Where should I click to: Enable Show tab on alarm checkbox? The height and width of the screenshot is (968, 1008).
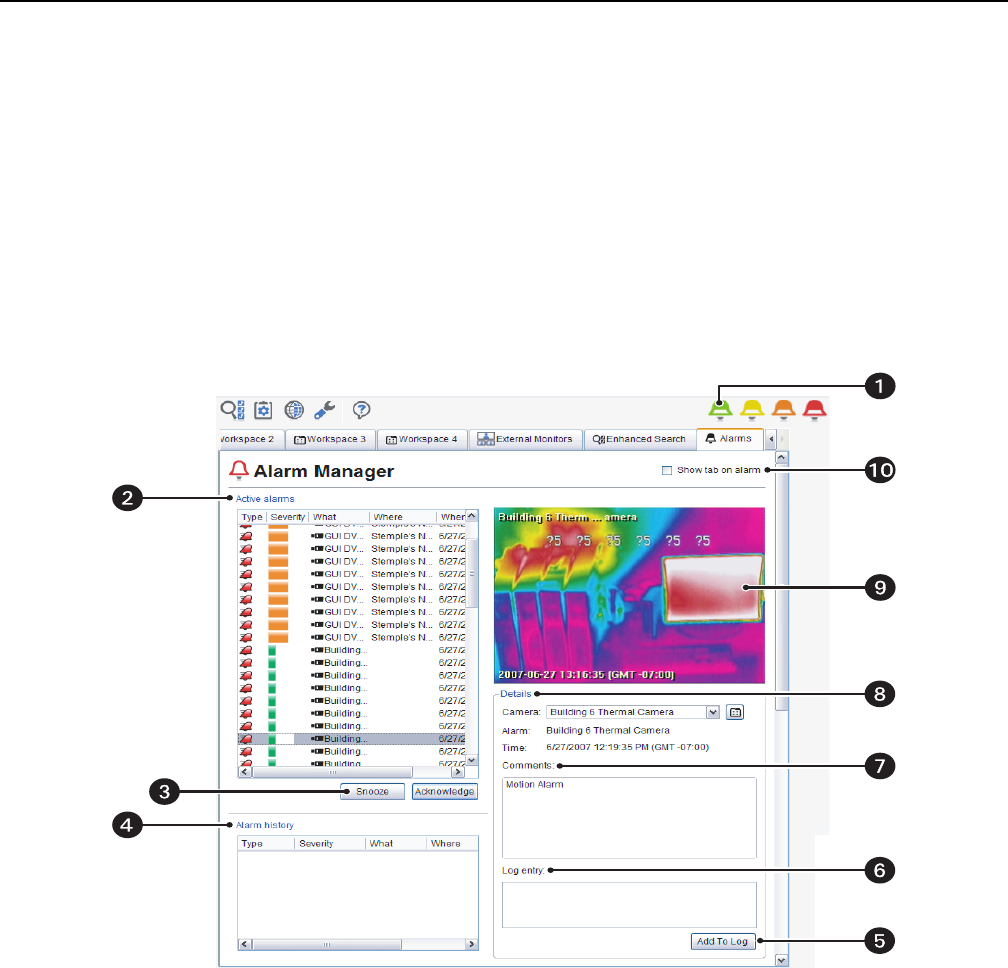coord(667,471)
